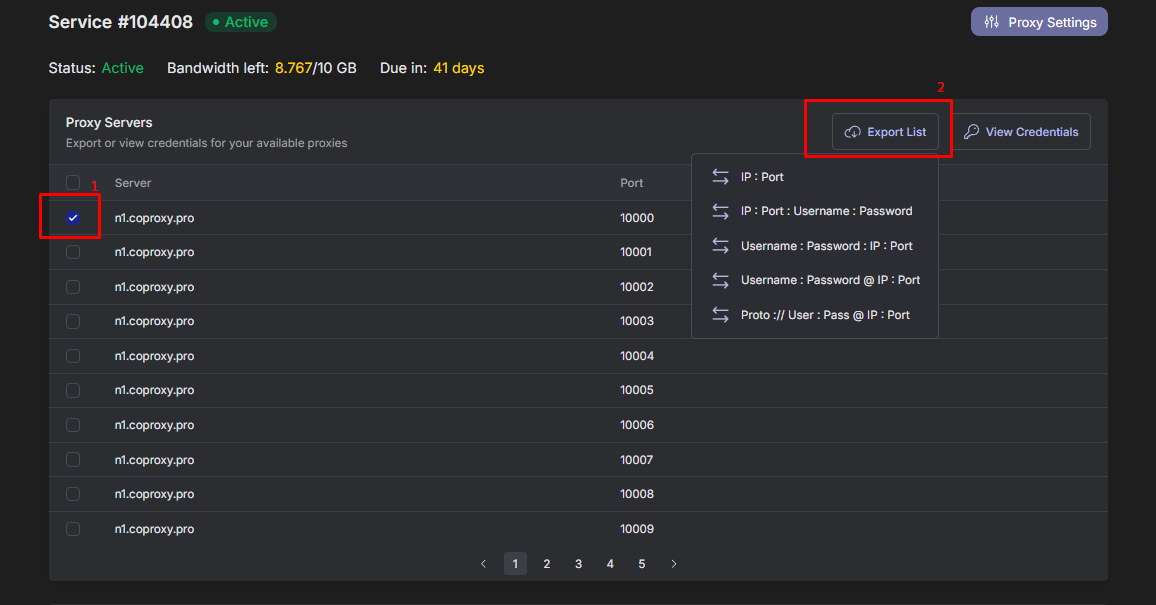Click arrows icon beside Proto :// User : Pass

pyautogui.click(x=720, y=315)
